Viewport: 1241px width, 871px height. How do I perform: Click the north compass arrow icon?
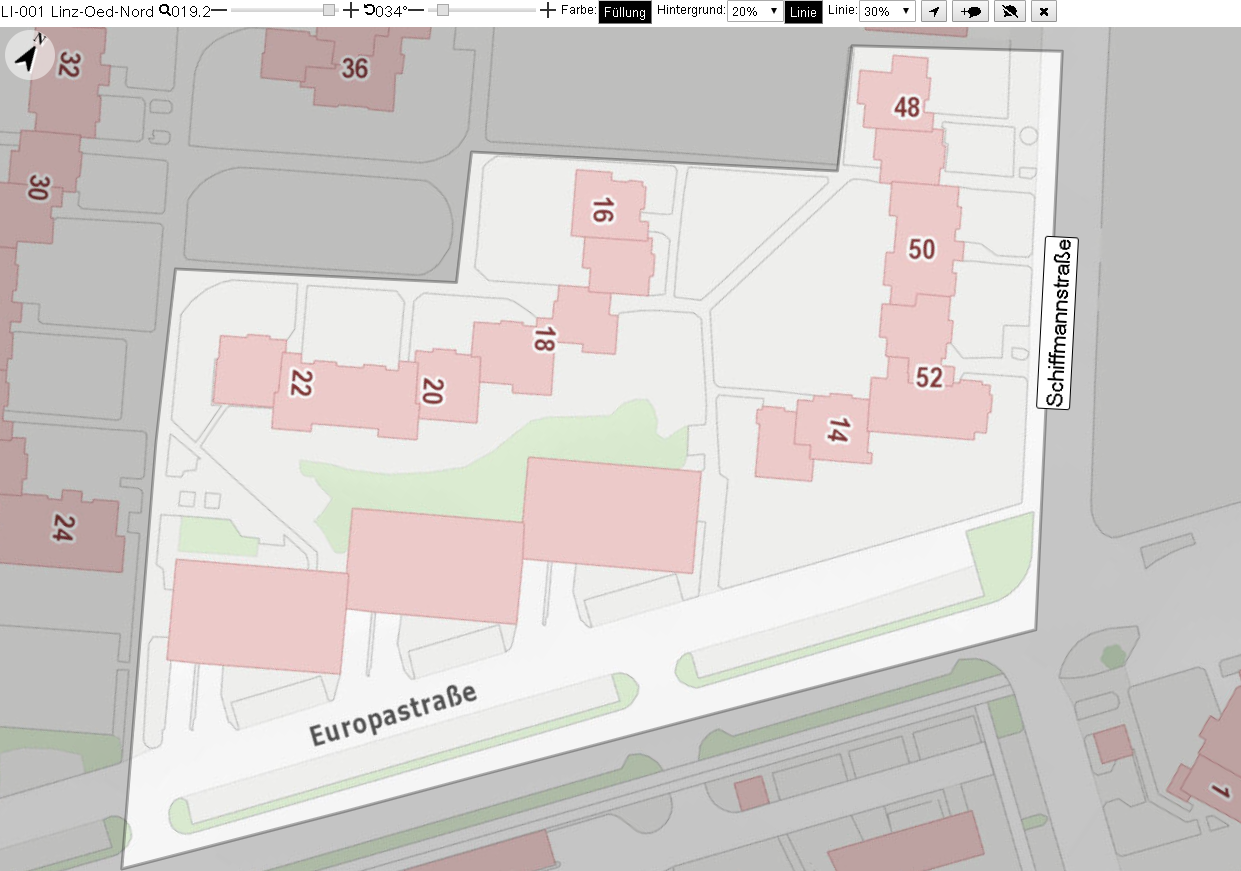tap(30, 54)
